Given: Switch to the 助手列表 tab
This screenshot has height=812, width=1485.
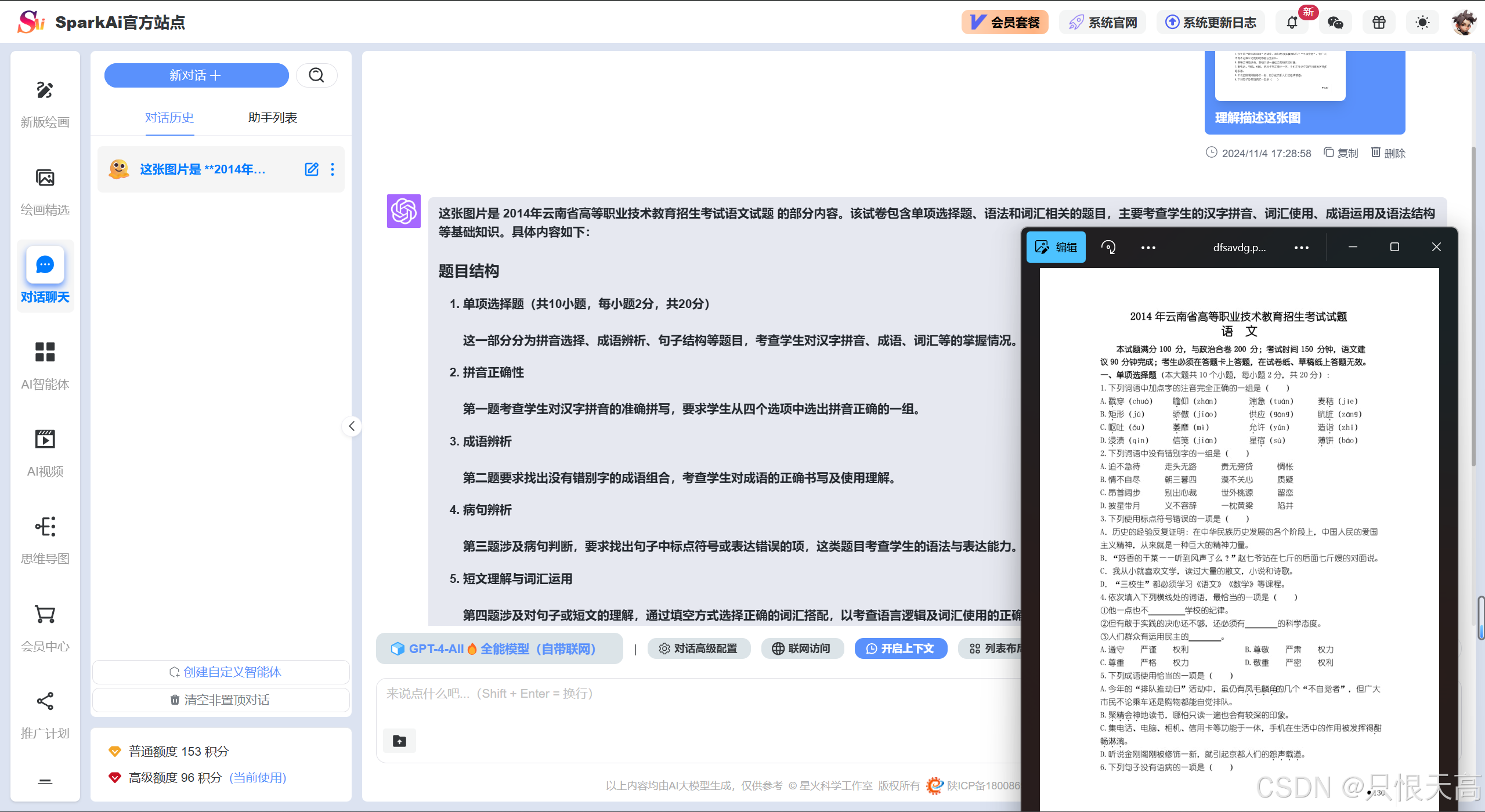Looking at the screenshot, I should (272, 118).
